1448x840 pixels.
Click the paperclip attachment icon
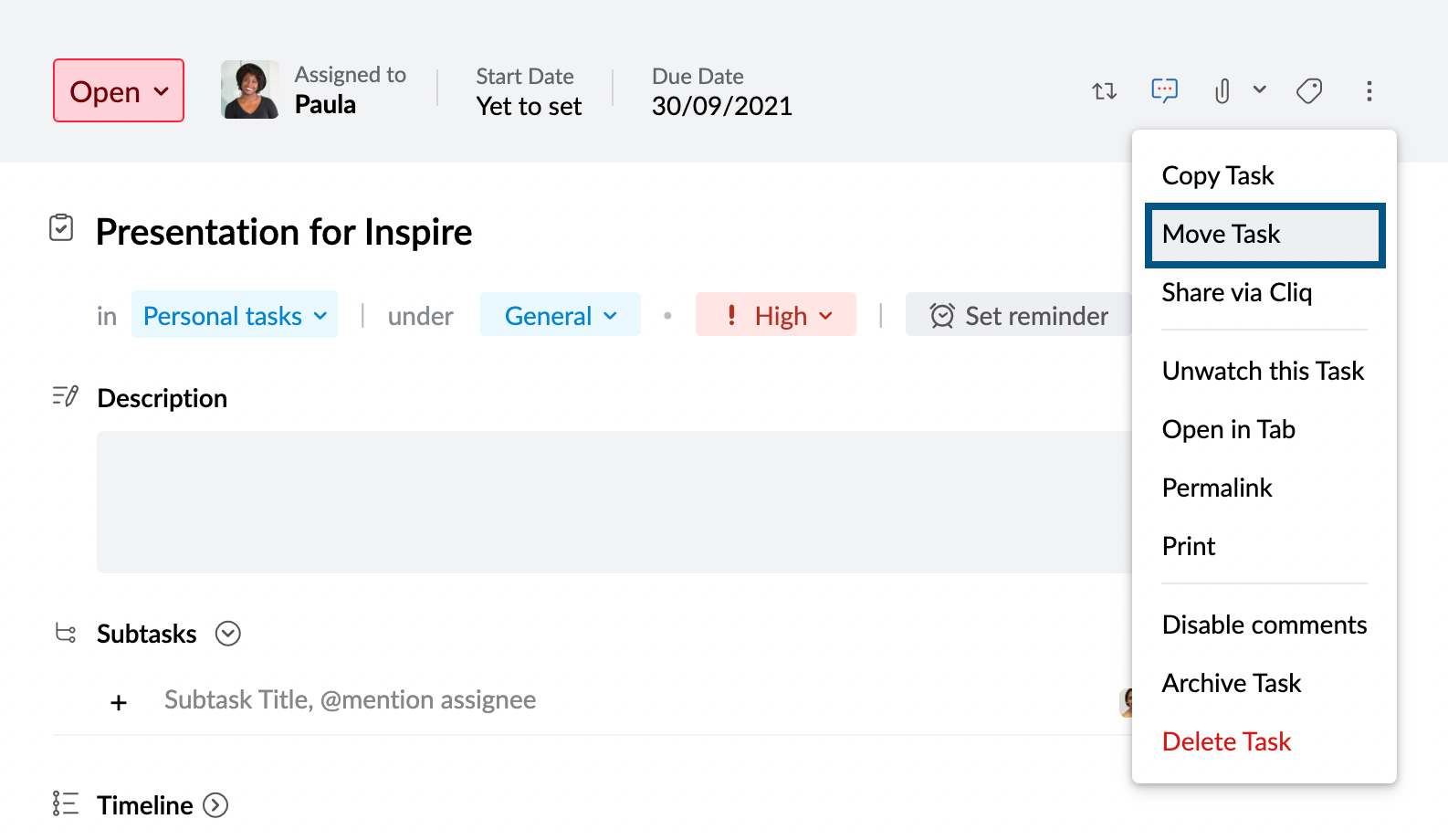[x=1222, y=91]
